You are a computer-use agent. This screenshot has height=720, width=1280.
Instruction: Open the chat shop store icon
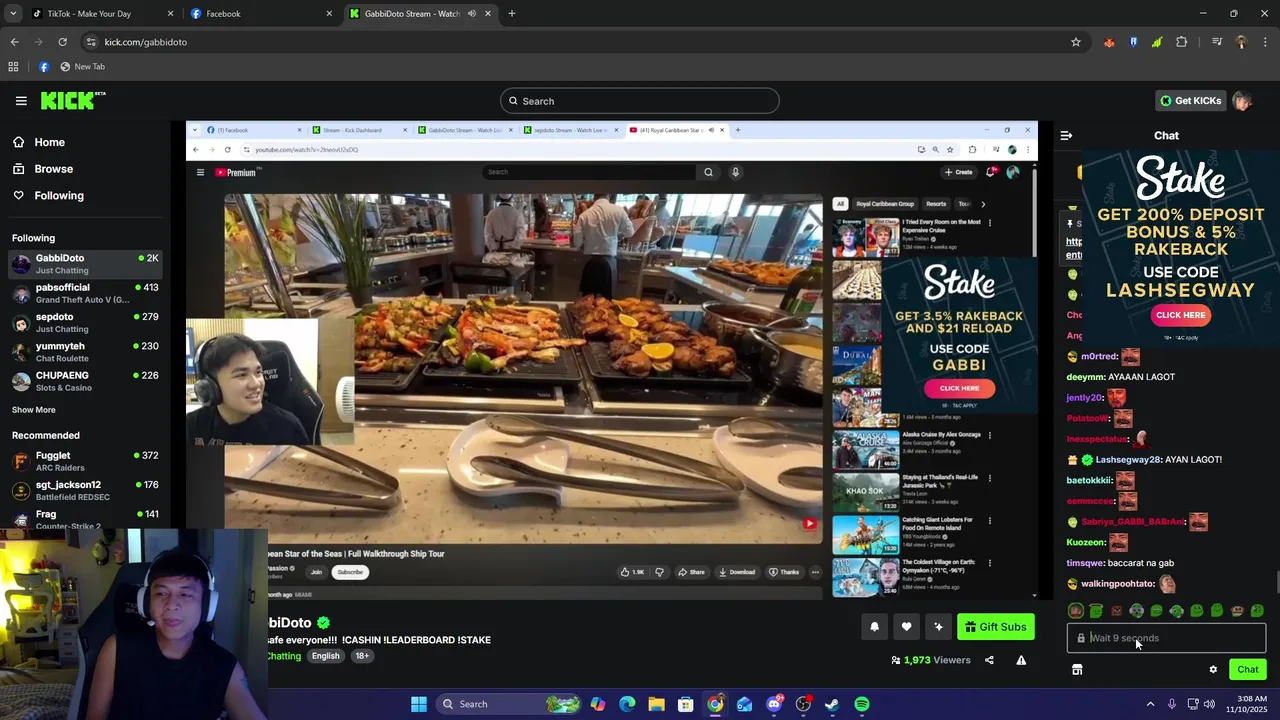click(x=1077, y=670)
